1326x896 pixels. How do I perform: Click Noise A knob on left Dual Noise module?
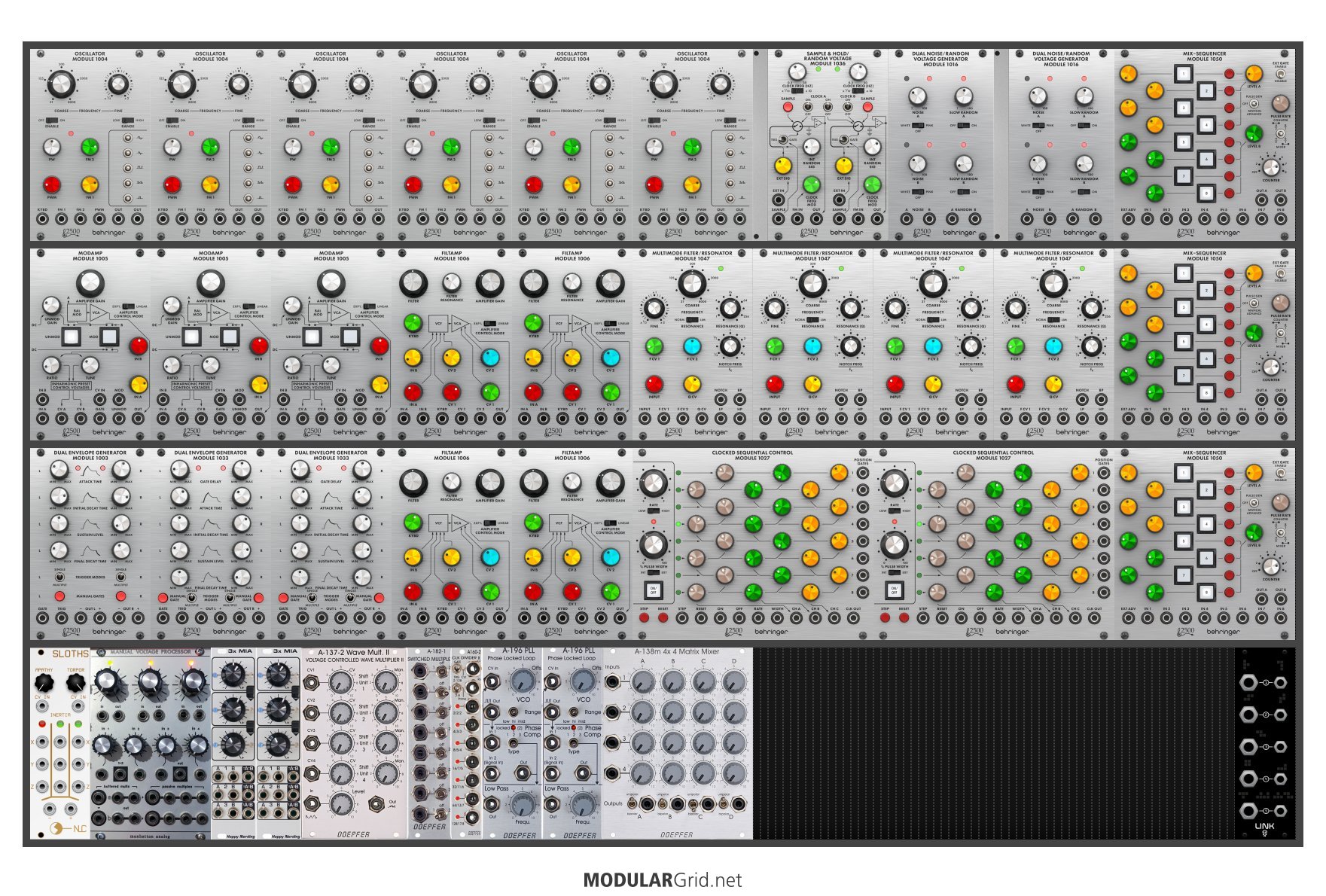click(x=917, y=96)
